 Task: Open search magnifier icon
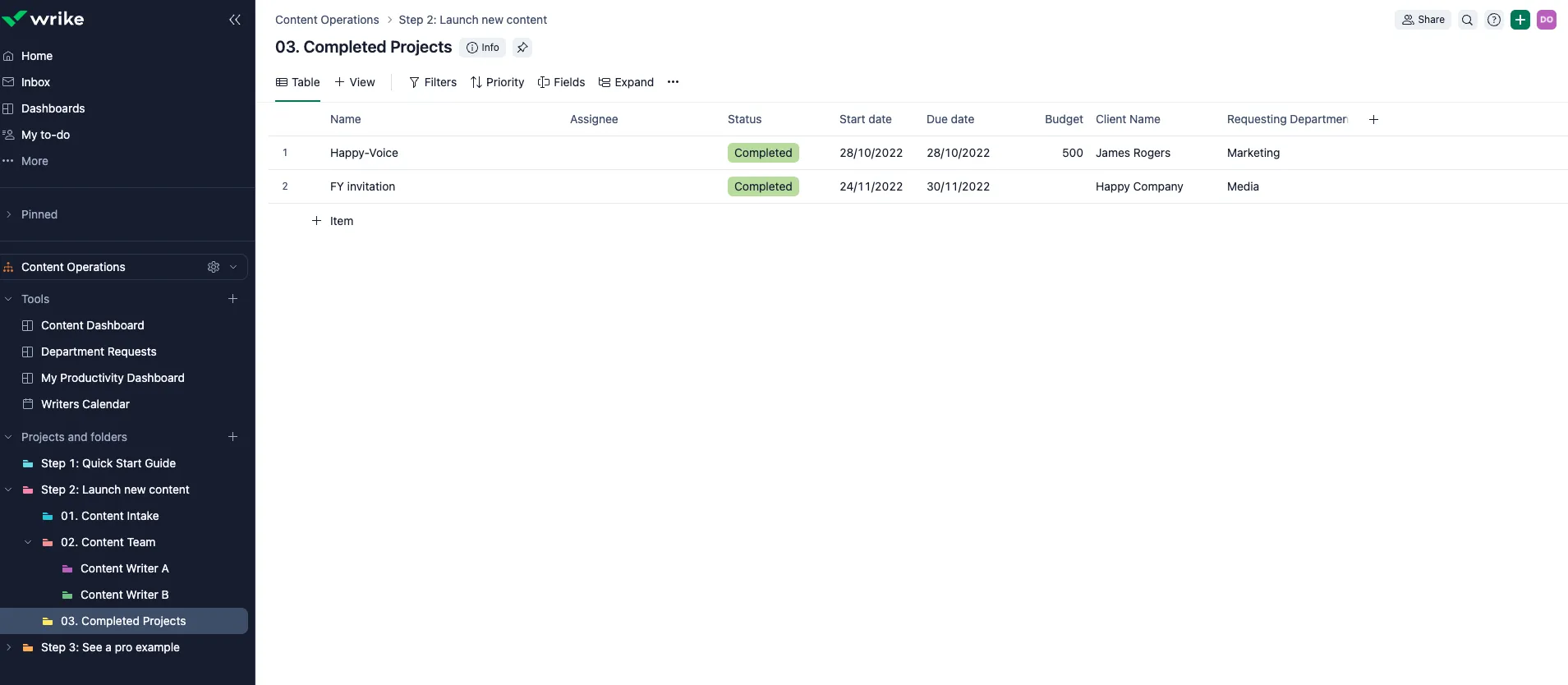[x=1468, y=20]
